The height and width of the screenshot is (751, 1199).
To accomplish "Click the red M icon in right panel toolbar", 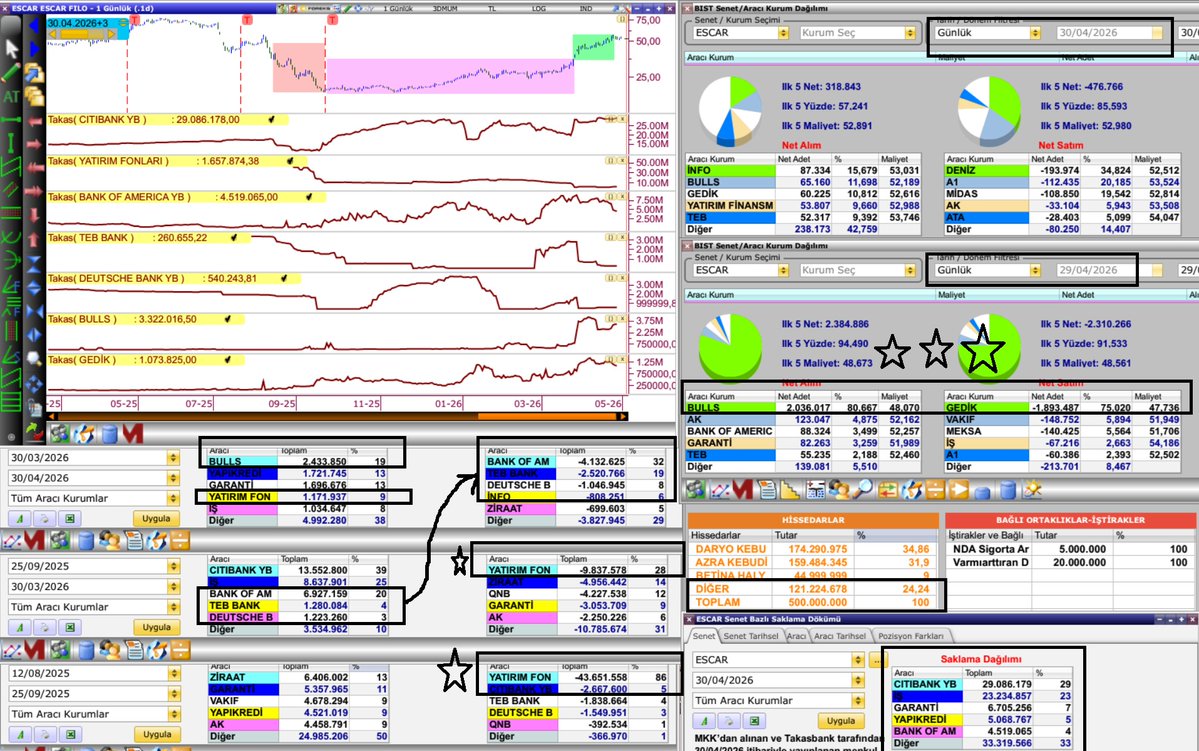I will (x=742, y=489).
